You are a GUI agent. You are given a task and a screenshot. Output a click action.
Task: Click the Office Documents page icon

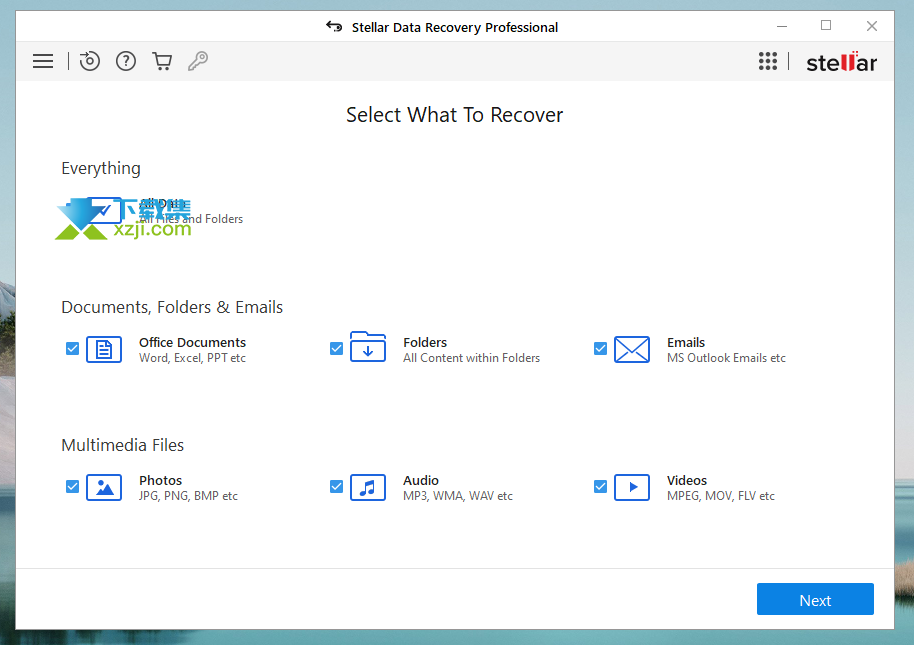104,350
